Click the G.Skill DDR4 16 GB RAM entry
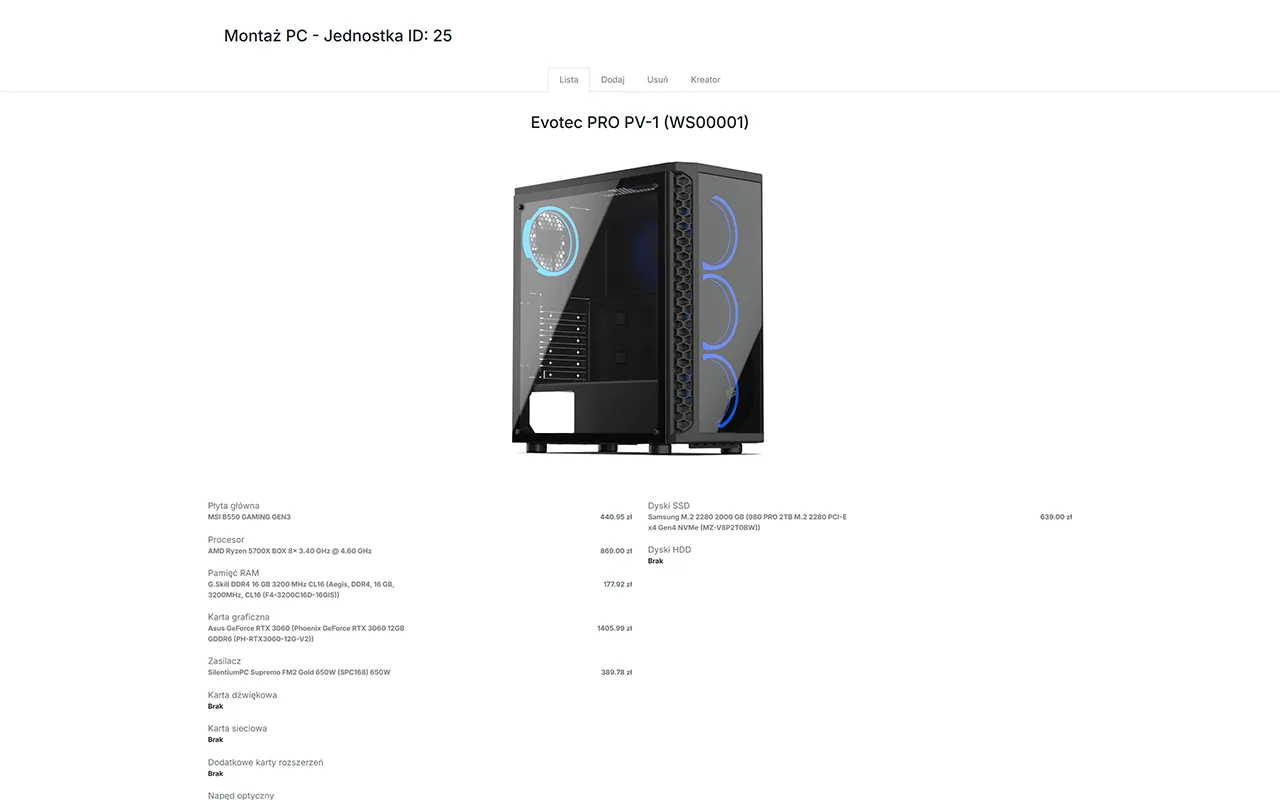Viewport: 1280px width, 800px height. tap(301, 590)
